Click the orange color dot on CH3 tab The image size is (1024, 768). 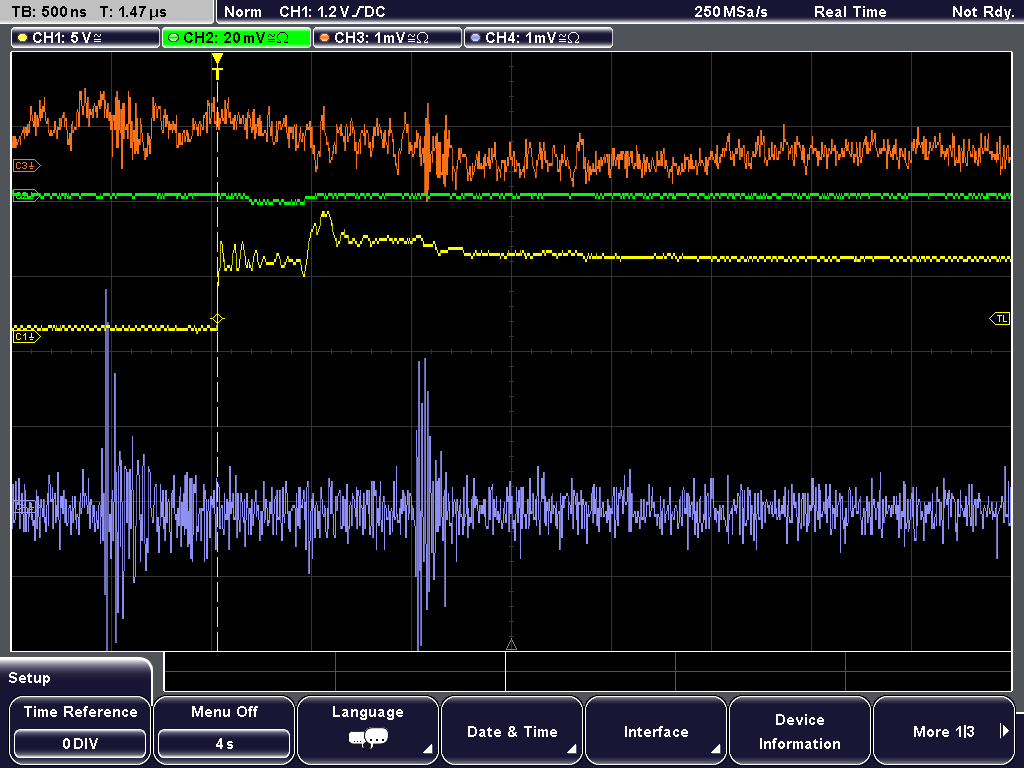point(325,38)
